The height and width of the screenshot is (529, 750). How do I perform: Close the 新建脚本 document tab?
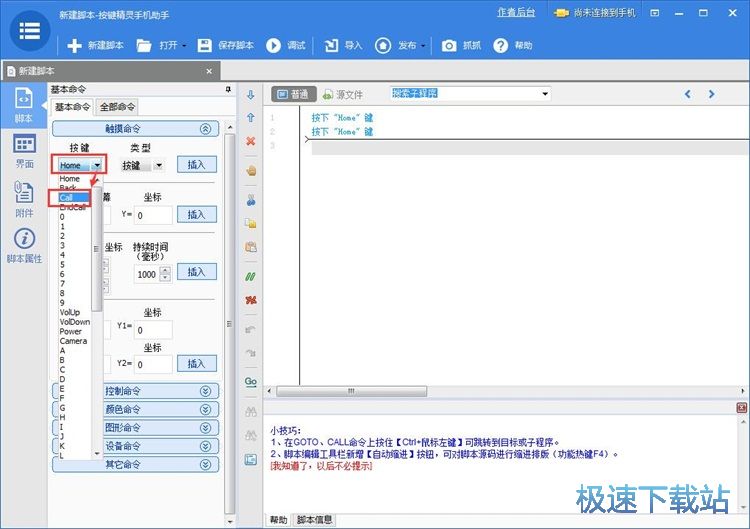tap(209, 71)
